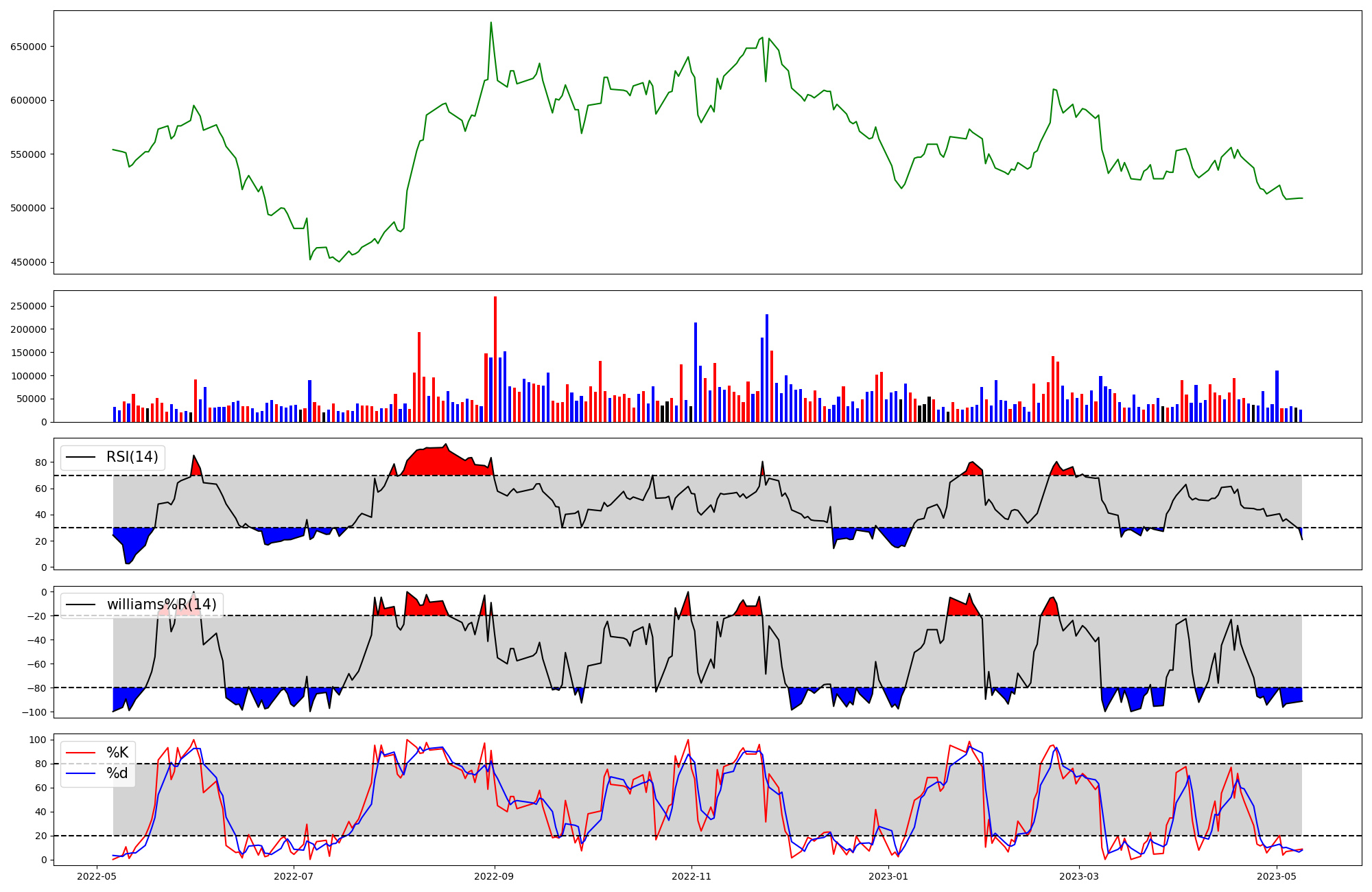Click the %d legend entry

117,773
